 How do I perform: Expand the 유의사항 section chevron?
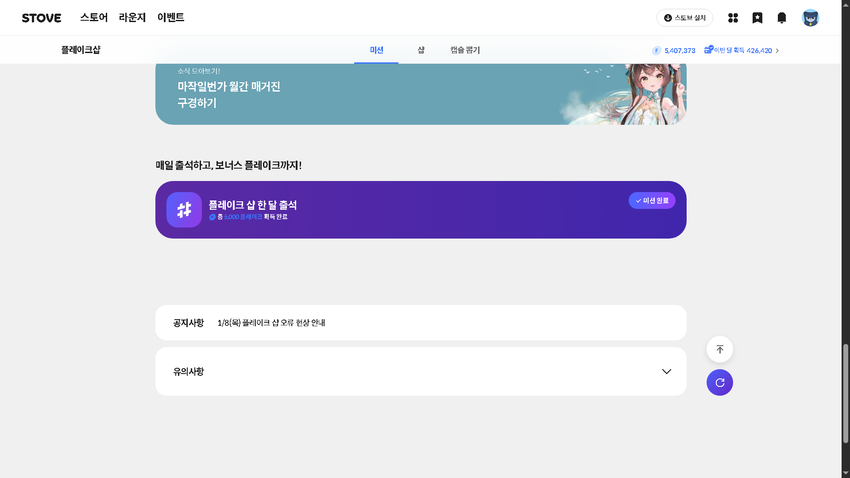[667, 372]
